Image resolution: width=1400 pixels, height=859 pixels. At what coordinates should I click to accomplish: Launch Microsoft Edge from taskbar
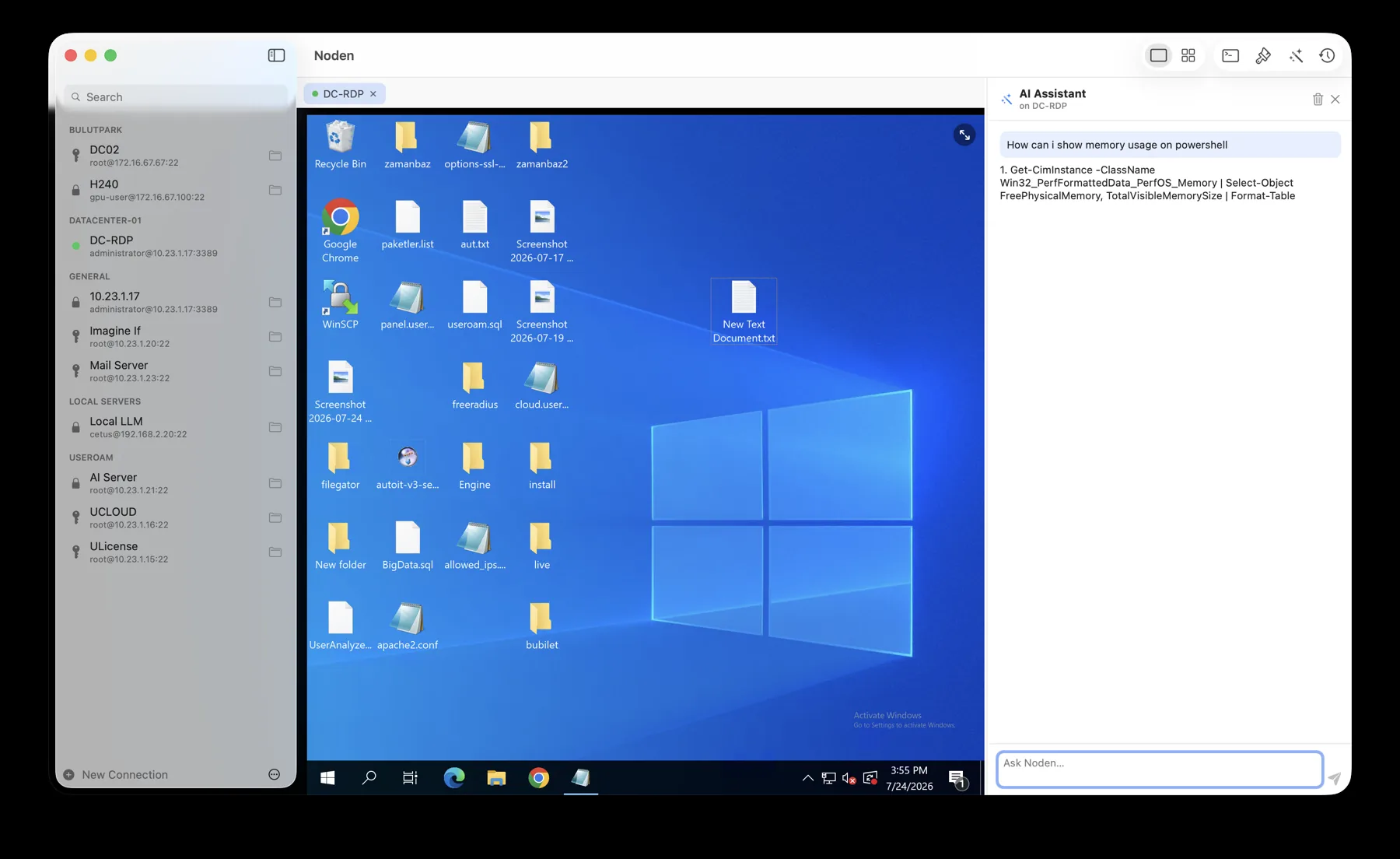tap(454, 777)
